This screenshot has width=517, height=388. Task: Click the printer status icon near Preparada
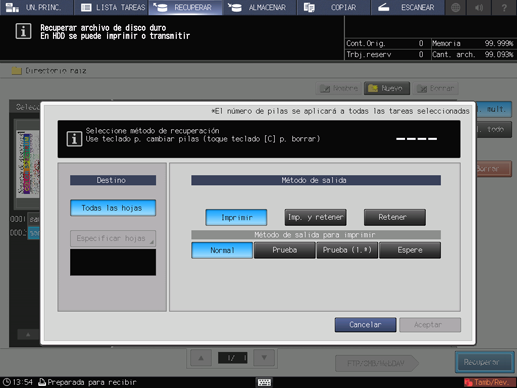pos(42,382)
